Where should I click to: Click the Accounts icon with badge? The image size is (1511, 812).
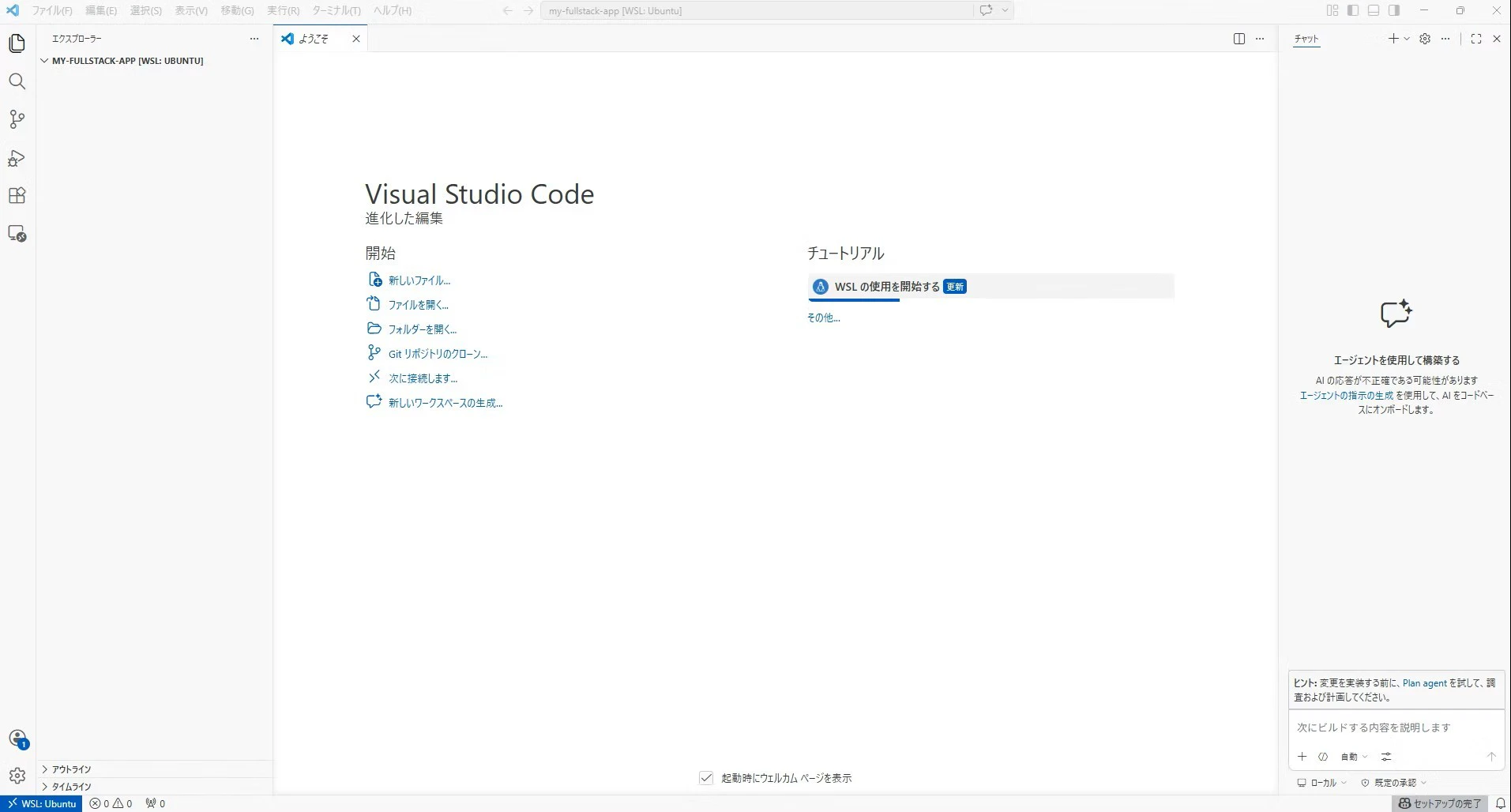tap(17, 739)
